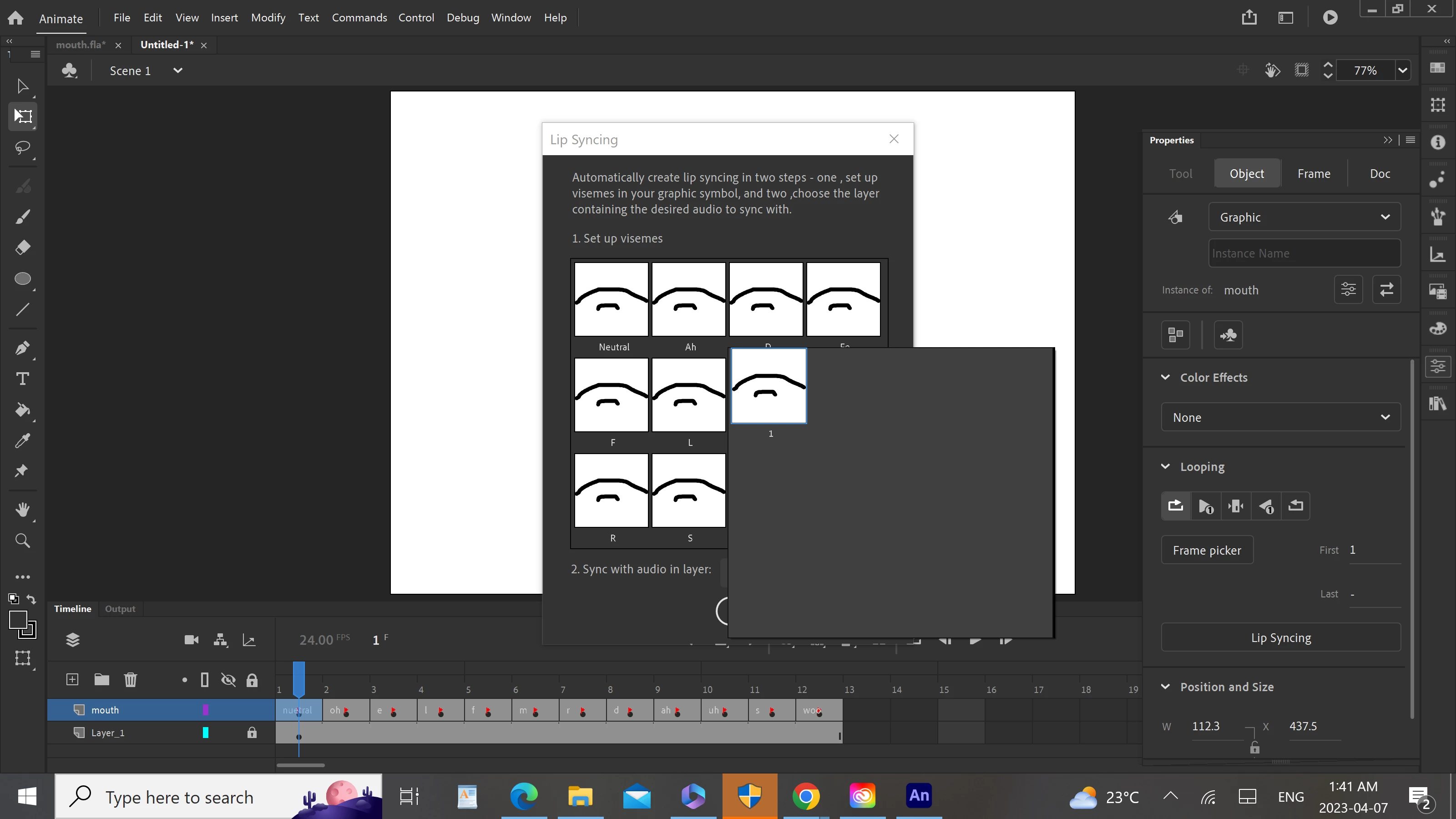Click the delete layer trash icon
This screenshot has height=819, width=1456.
click(x=131, y=679)
